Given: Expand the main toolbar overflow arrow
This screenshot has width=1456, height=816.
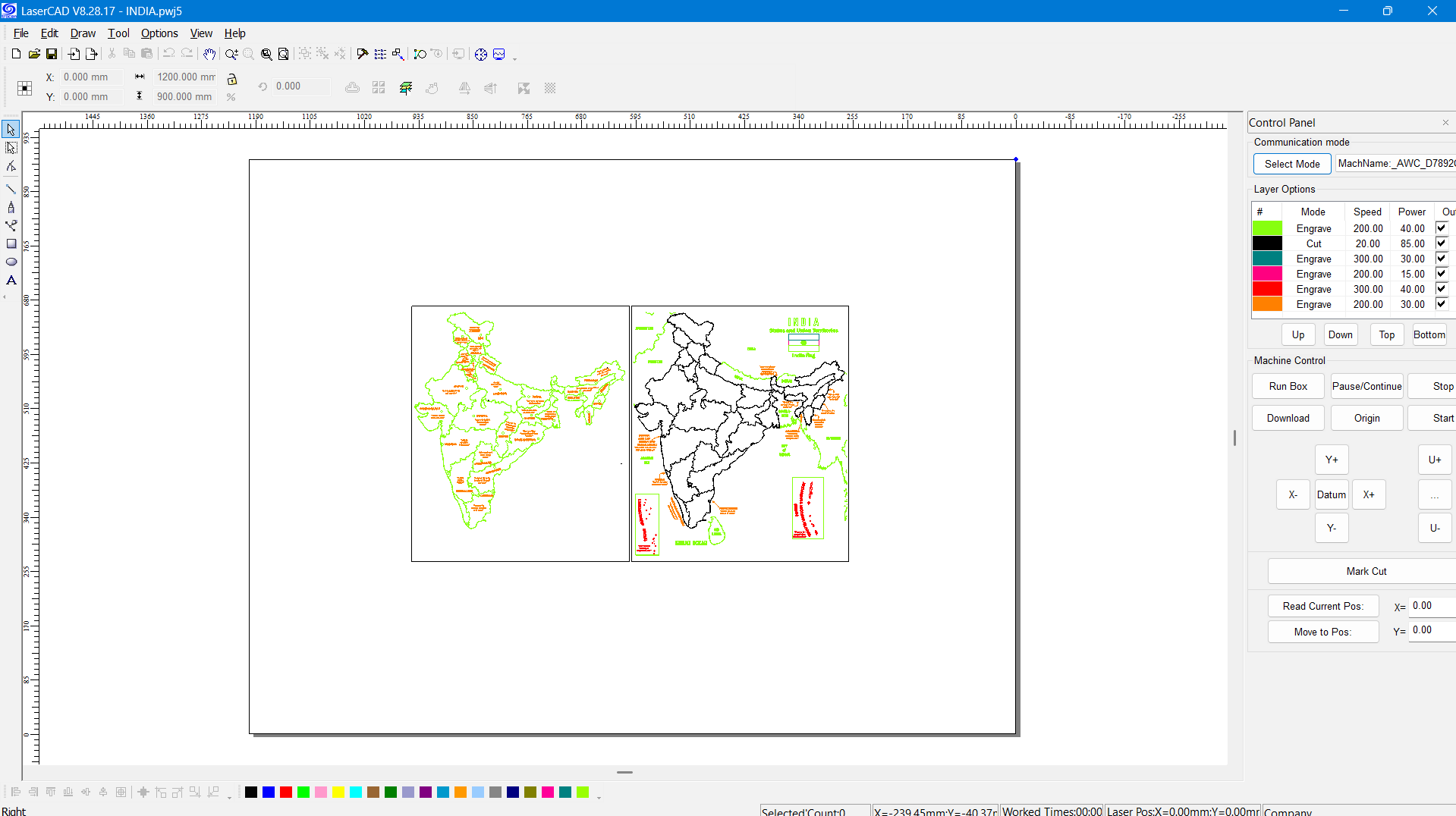Looking at the screenshot, I should click(515, 58).
